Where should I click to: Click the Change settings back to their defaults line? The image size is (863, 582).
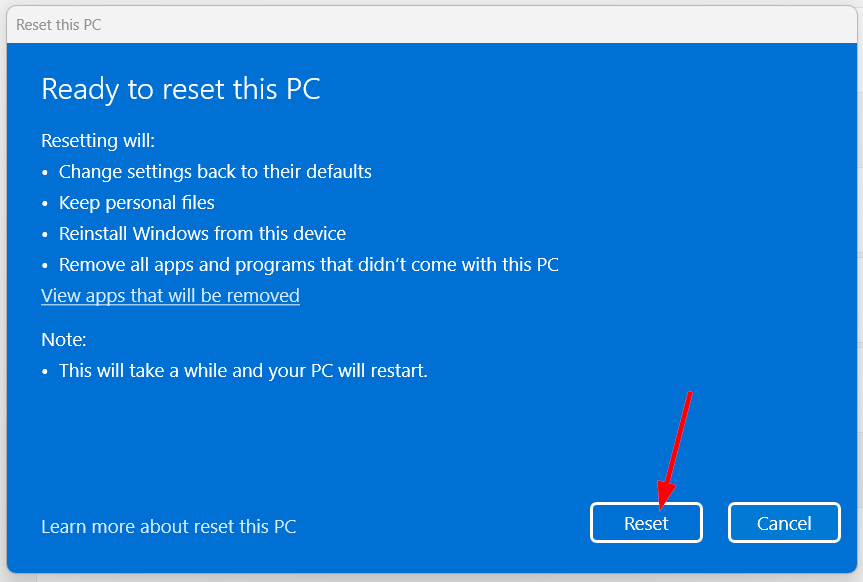pos(215,172)
